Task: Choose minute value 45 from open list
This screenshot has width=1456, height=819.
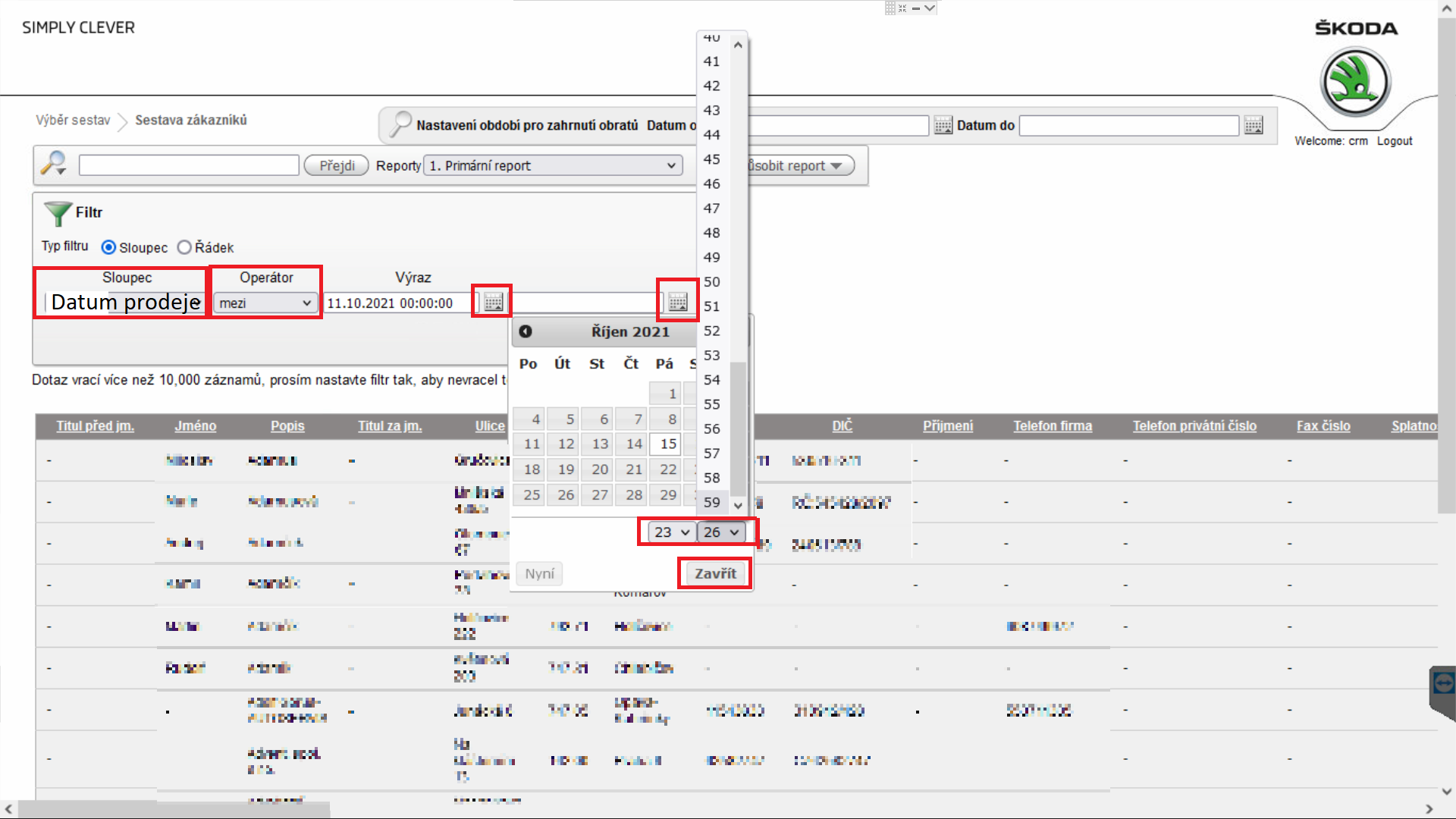Action: [711, 159]
